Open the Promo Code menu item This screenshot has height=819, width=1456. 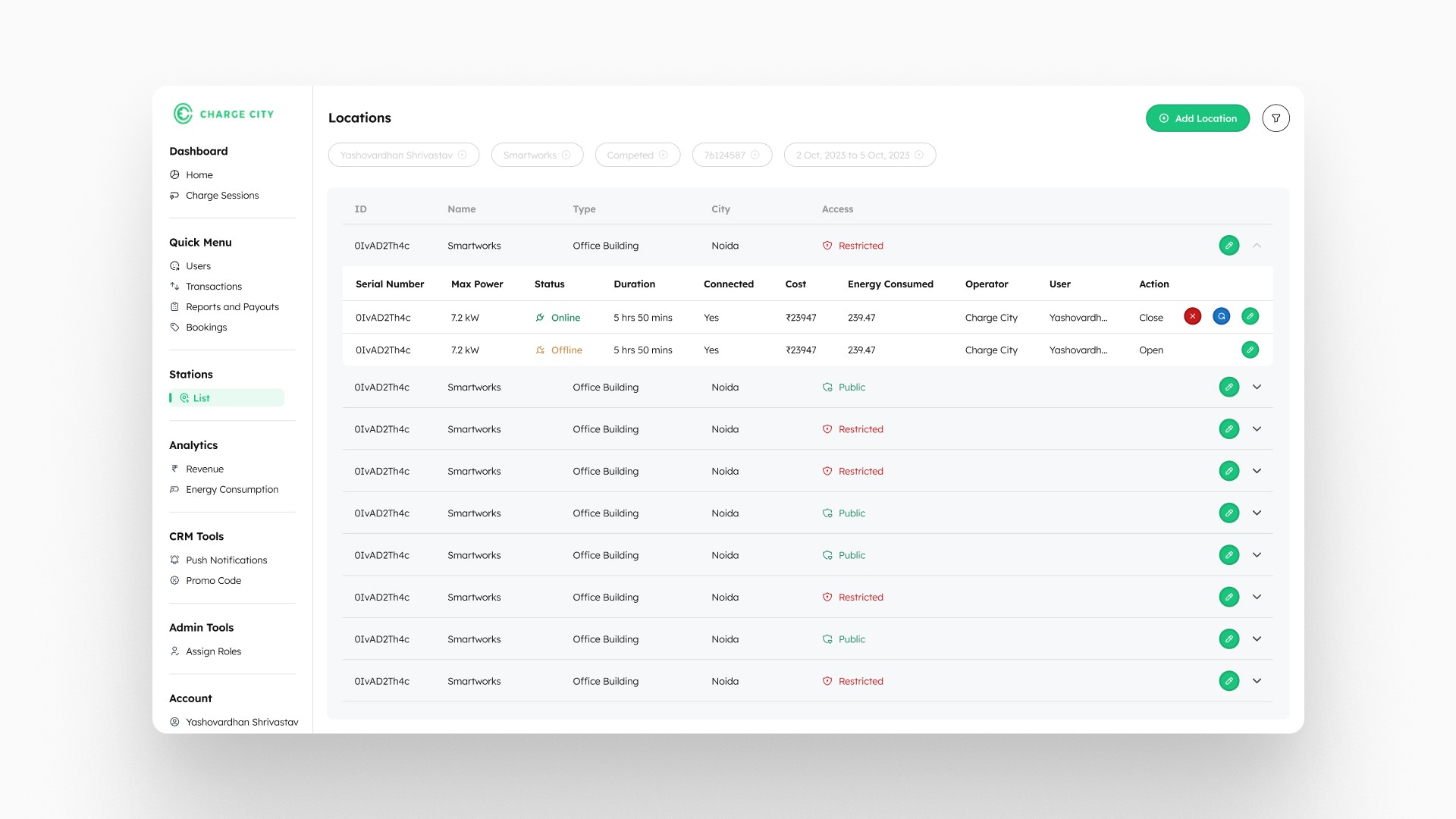coord(213,581)
